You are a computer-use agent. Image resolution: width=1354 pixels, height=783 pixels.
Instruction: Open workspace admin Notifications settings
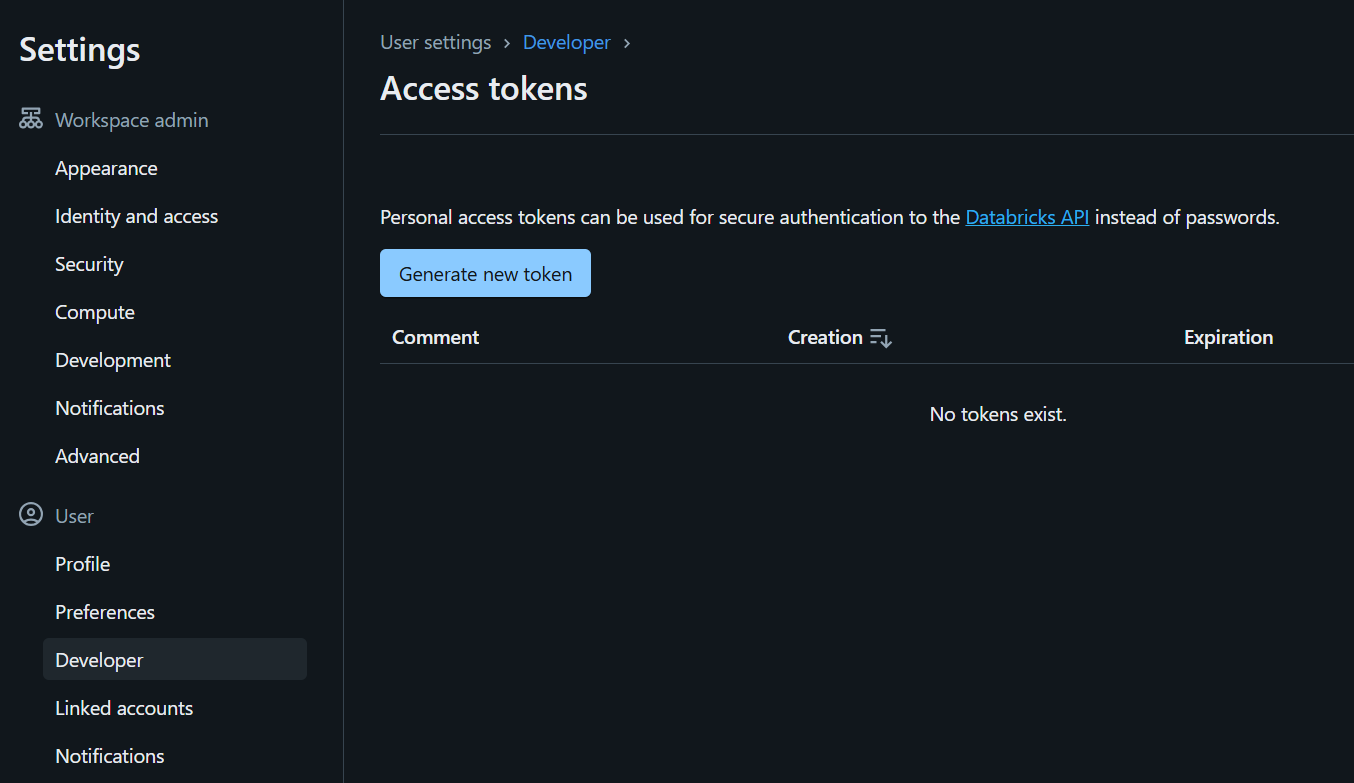click(x=110, y=408)
